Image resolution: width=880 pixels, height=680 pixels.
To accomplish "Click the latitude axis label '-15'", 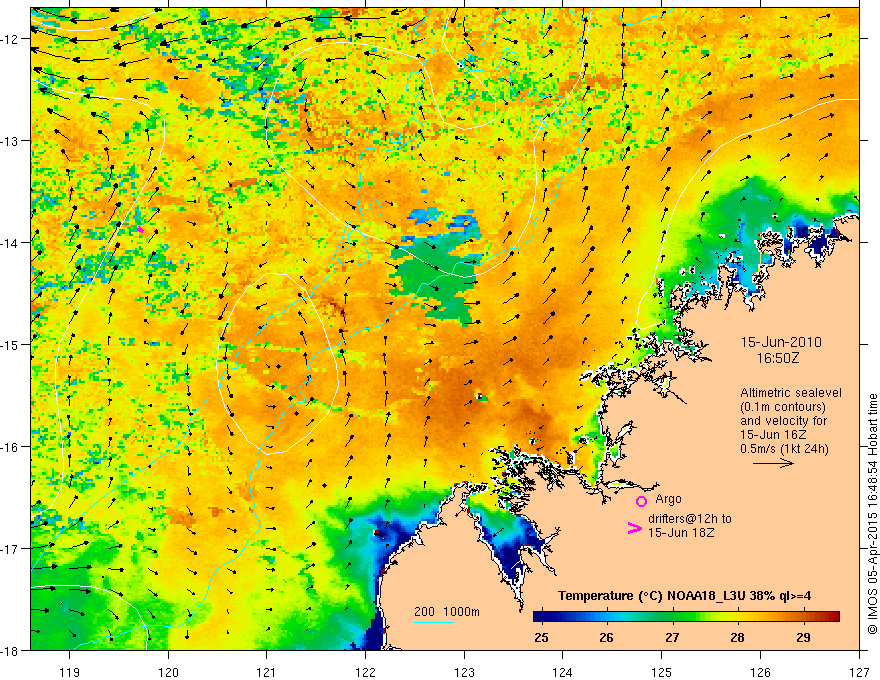I will 10,344.
